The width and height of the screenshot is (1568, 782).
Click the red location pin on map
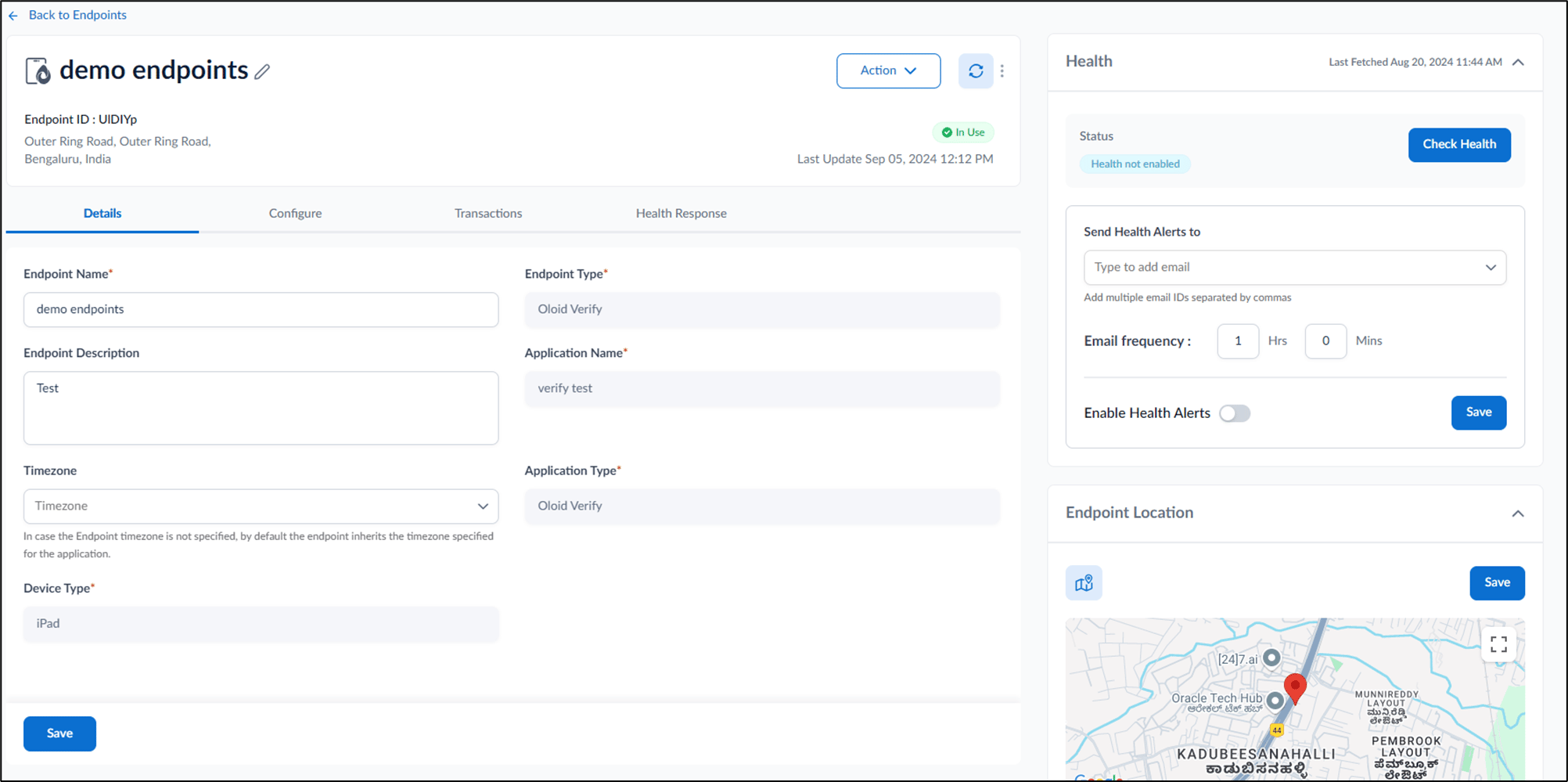(x=1295, y=689)
